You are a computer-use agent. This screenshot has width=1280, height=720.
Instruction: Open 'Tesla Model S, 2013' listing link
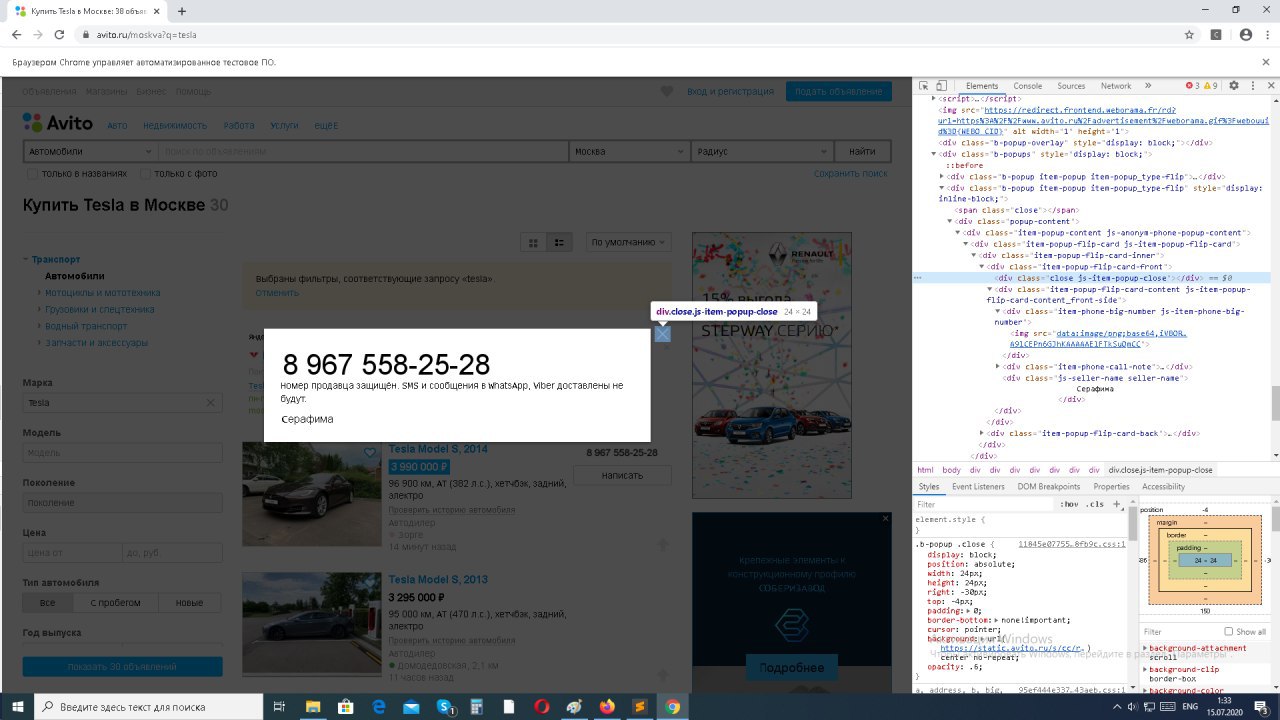pyautogui.click(x=438, y=579)
